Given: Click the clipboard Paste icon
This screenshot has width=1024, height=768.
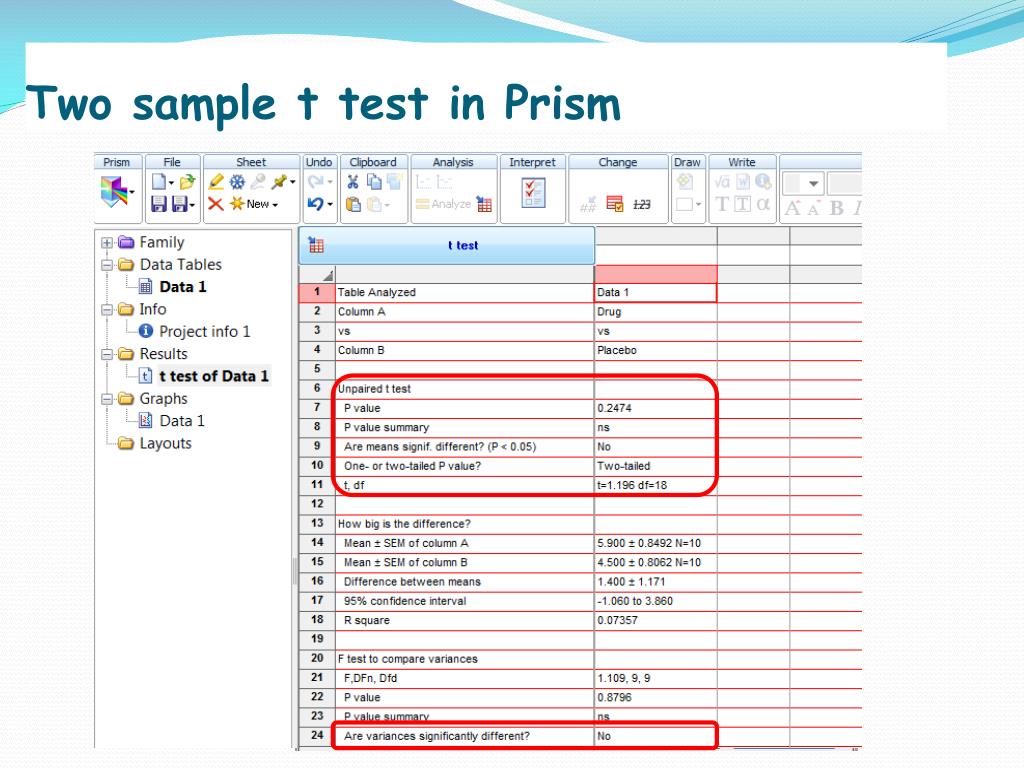Looking at the screenshot, I should 353,204.
